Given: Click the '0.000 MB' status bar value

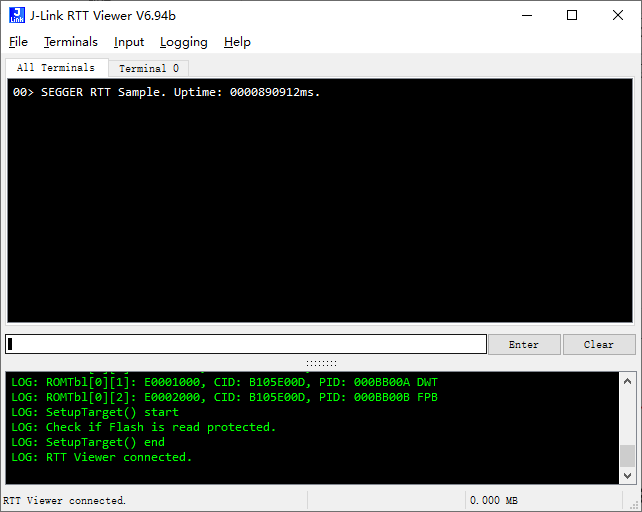Looking at the screenshot, I should (x=494, y=501).
